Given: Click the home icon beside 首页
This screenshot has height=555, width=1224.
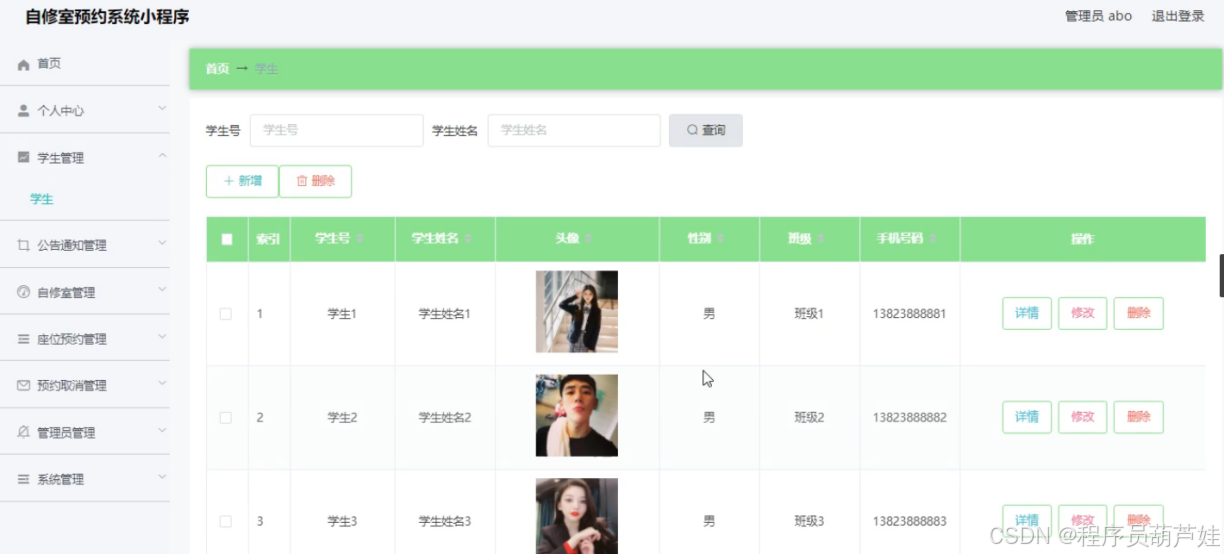Looking at the screenshot, I should point(24,64).
